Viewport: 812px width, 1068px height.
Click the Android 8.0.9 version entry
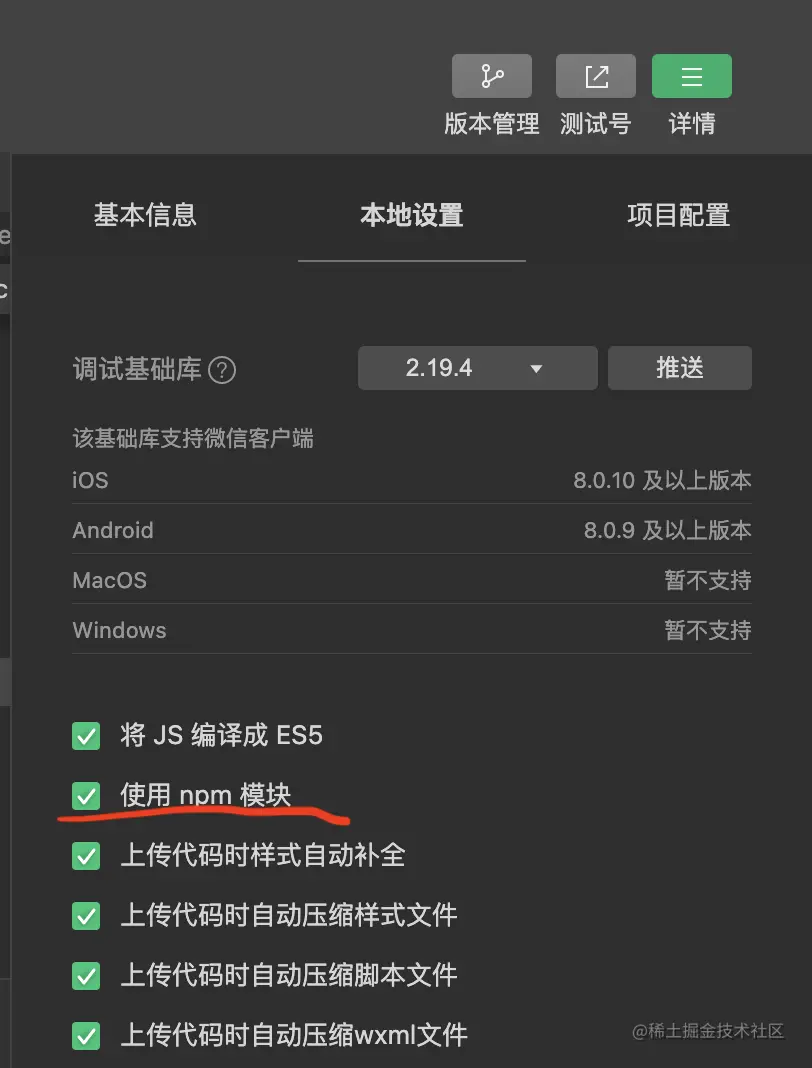tap(410, 530)
